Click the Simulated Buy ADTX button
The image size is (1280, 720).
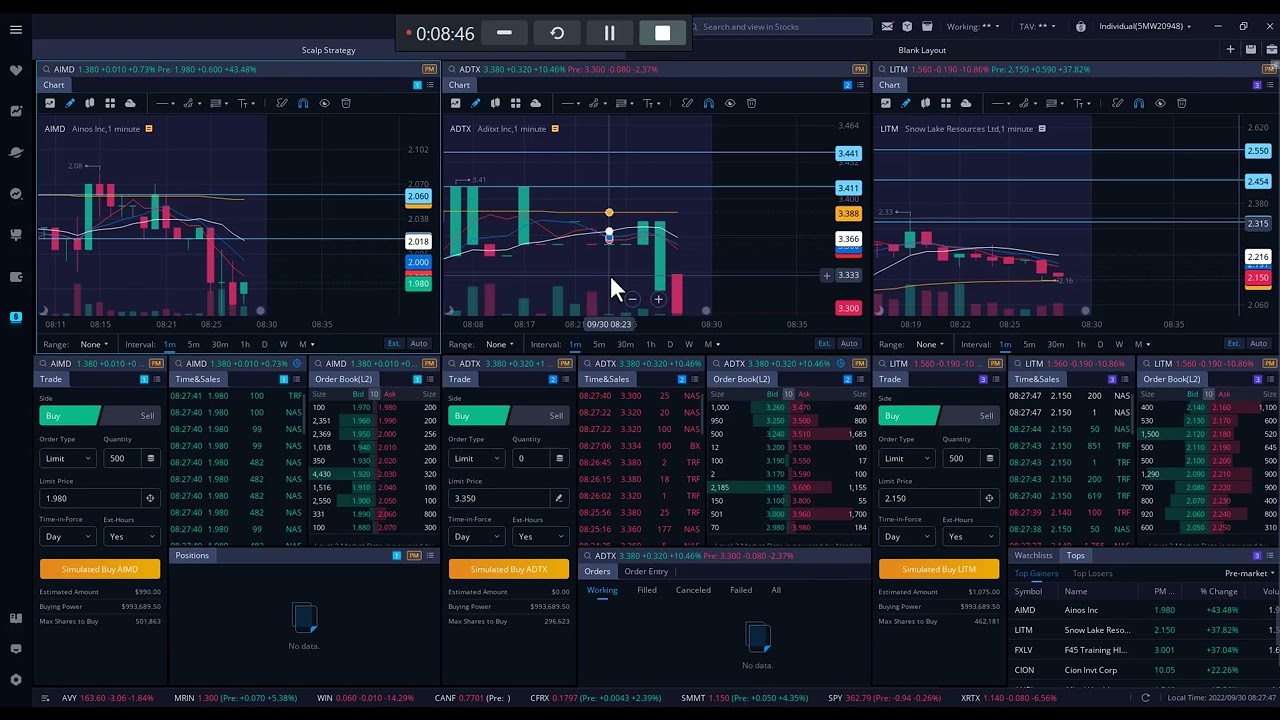tap(509, 569)
